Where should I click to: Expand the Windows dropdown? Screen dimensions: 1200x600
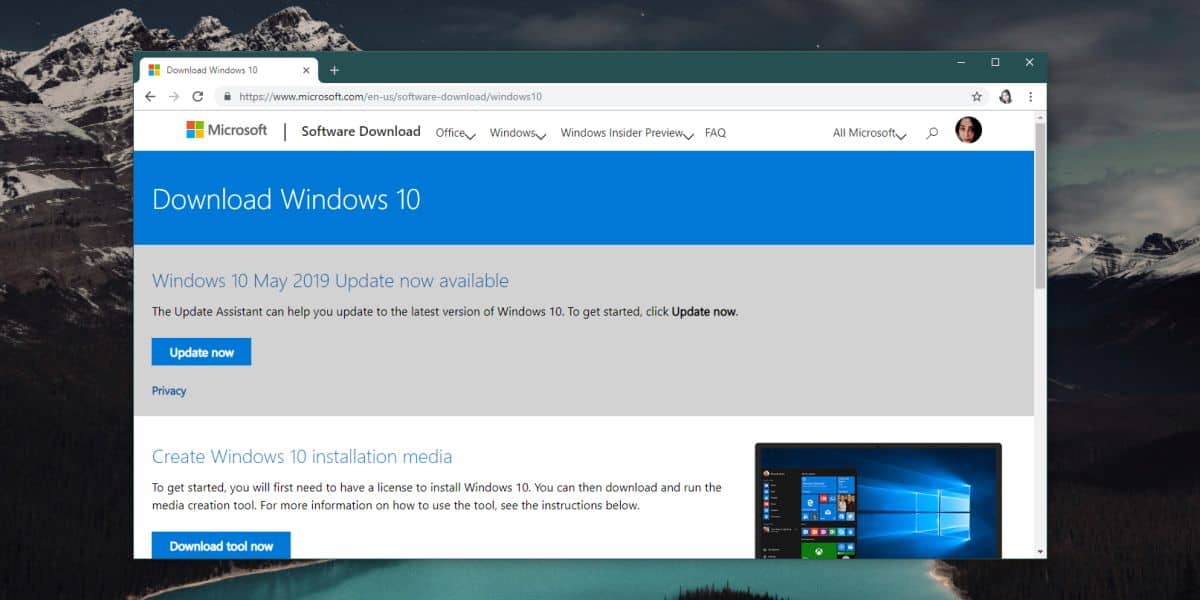[515, 132]
